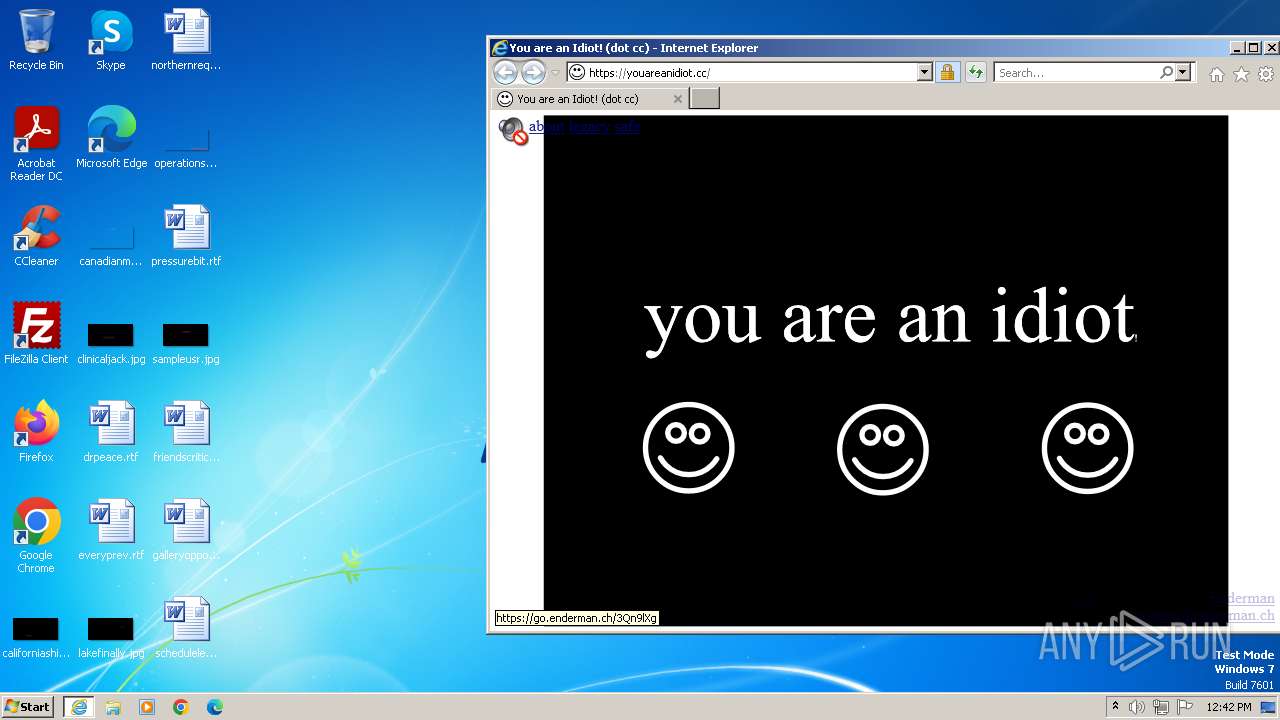The height and width of the screenshot is (720, 1280).
Task: Open Windows Media Player from taskbar
Action: (147, 706)
